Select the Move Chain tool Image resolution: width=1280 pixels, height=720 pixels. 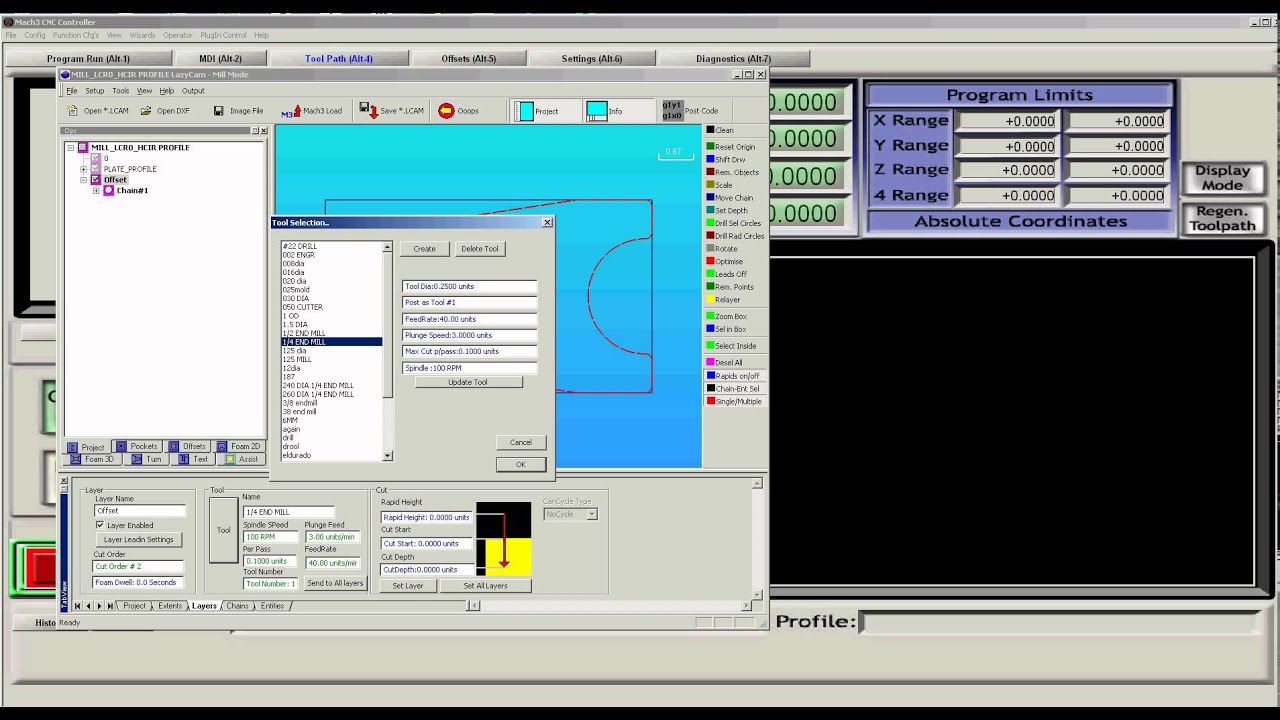tap(730, 198)
